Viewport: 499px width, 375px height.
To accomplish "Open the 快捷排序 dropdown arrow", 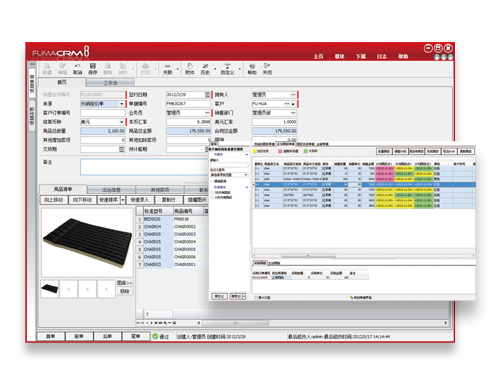I will [x=123, y=200].
